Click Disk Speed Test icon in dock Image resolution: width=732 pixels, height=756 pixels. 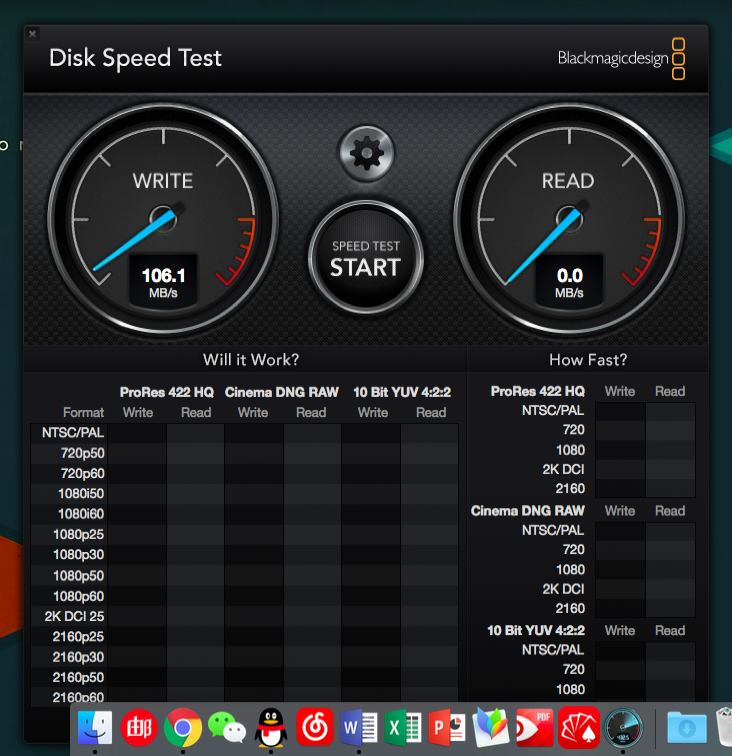tap(623, 728)
